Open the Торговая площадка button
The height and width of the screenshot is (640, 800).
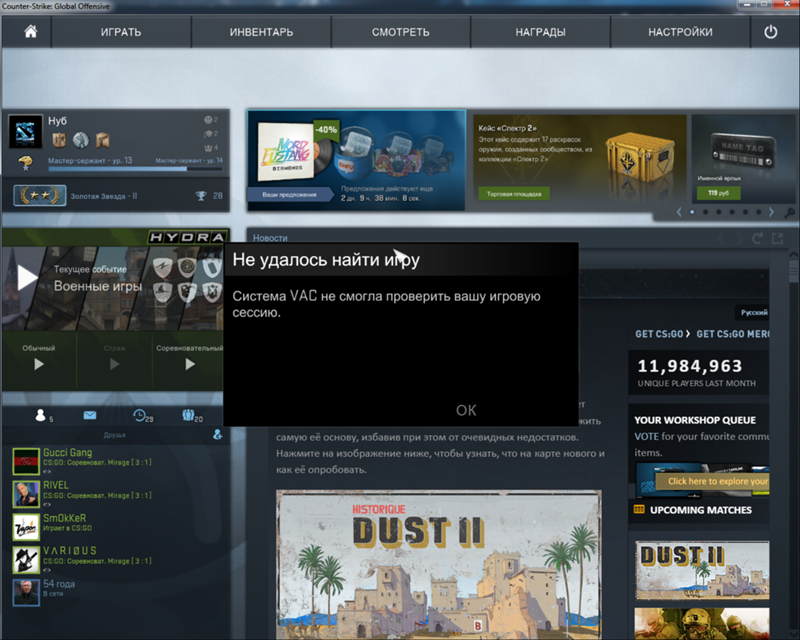(x=514, y=193)
